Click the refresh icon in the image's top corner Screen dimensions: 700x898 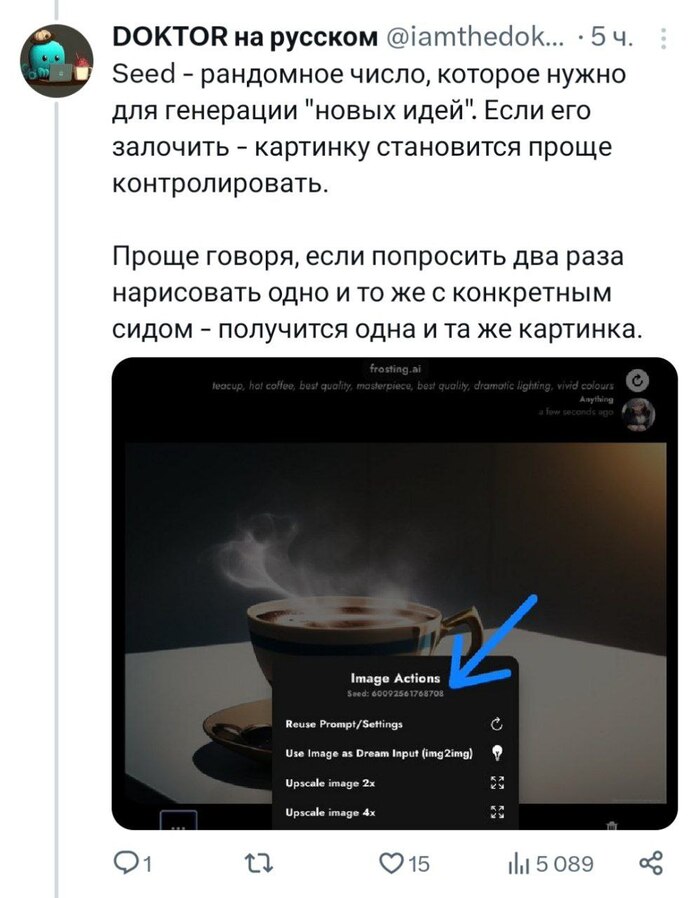pyautogui.click(x=638, y=380)
